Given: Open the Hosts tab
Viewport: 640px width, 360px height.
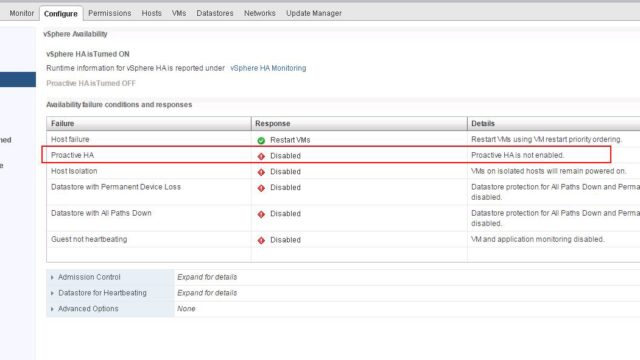Looking at the screenshot, I should pyautogui.click(x=151, y=13).
